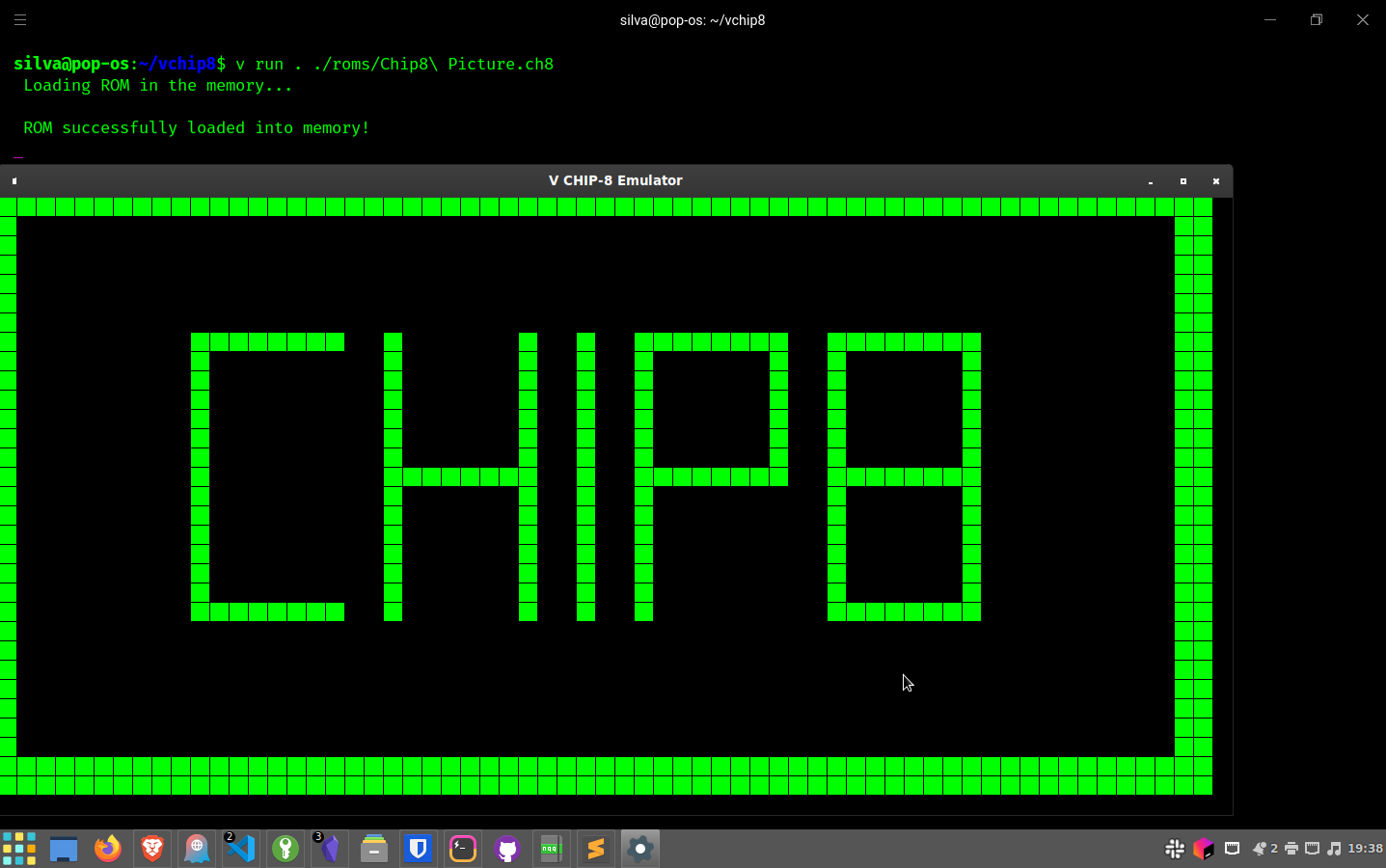Select the settings gear in the taskbar
Viewport: 1386px width, 868px height.
(639, 849)
